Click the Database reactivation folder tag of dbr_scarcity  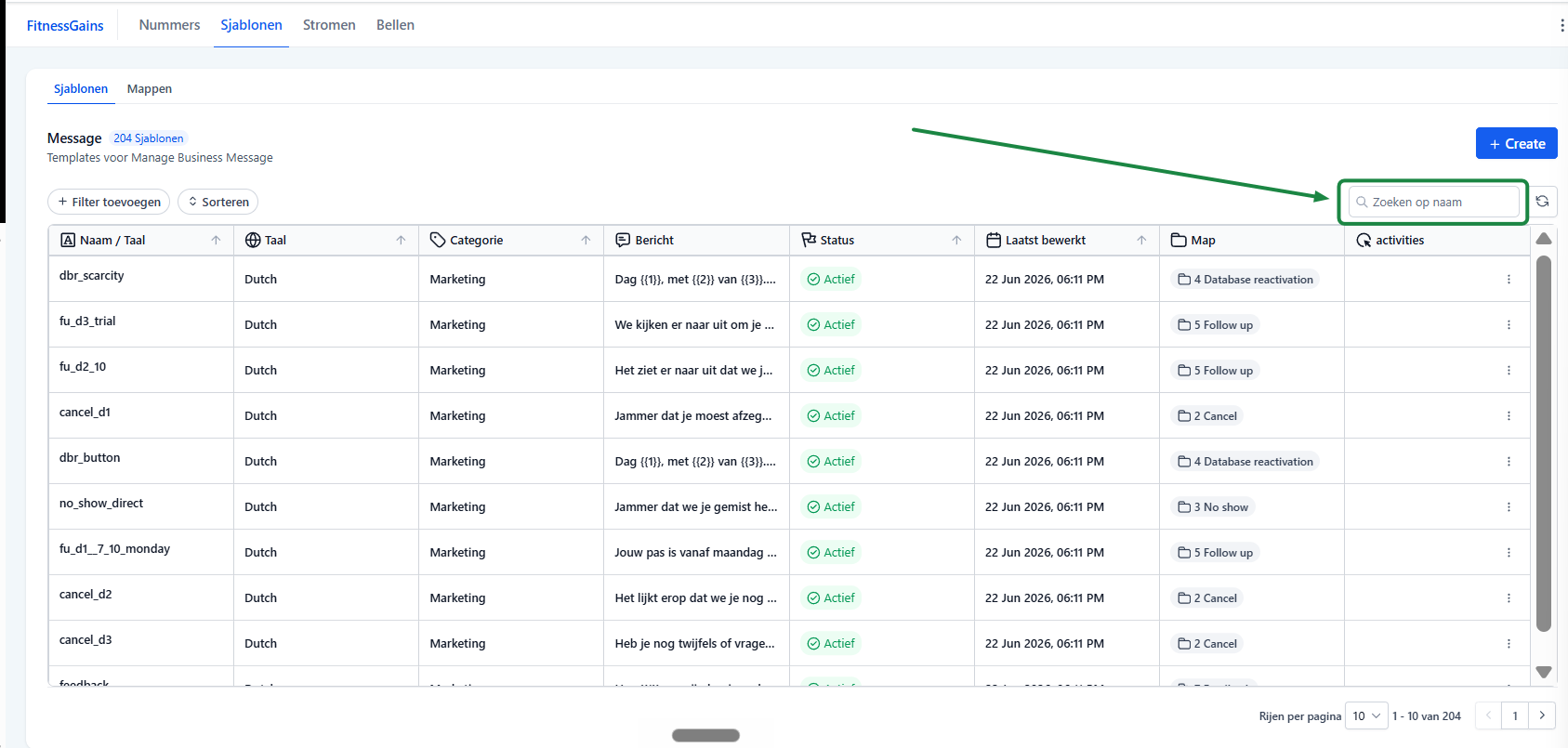click(1245, 279)
